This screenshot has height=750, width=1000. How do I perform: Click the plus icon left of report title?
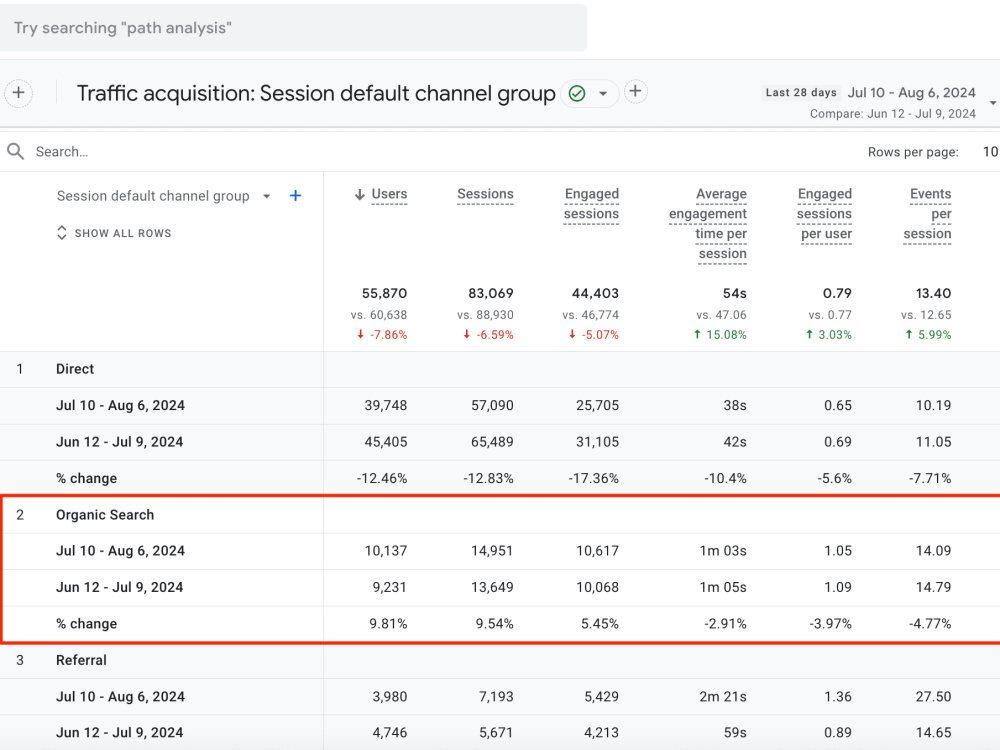(x=18, y=93)
